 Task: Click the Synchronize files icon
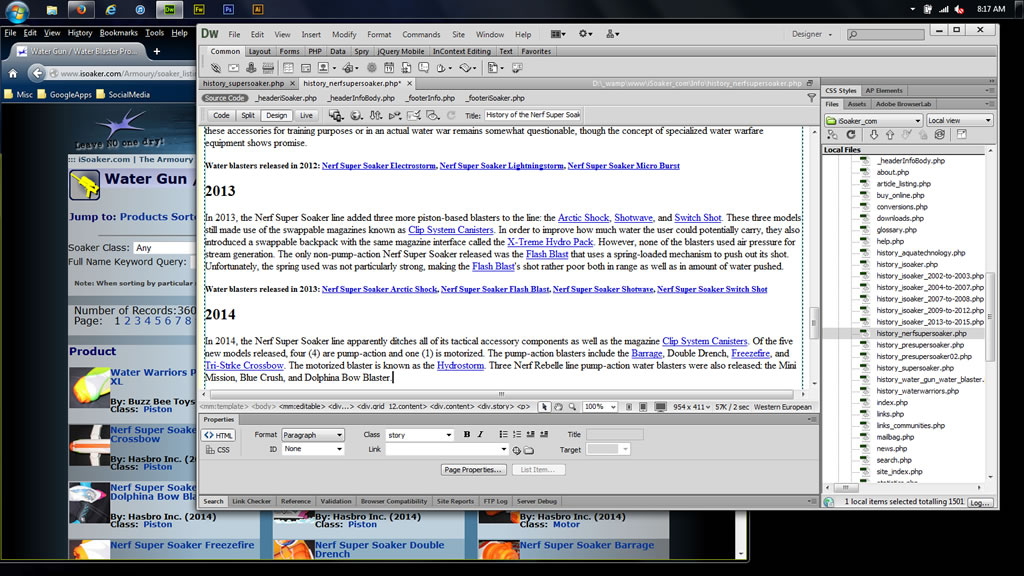pyautogui.click(x=940, y=135)
